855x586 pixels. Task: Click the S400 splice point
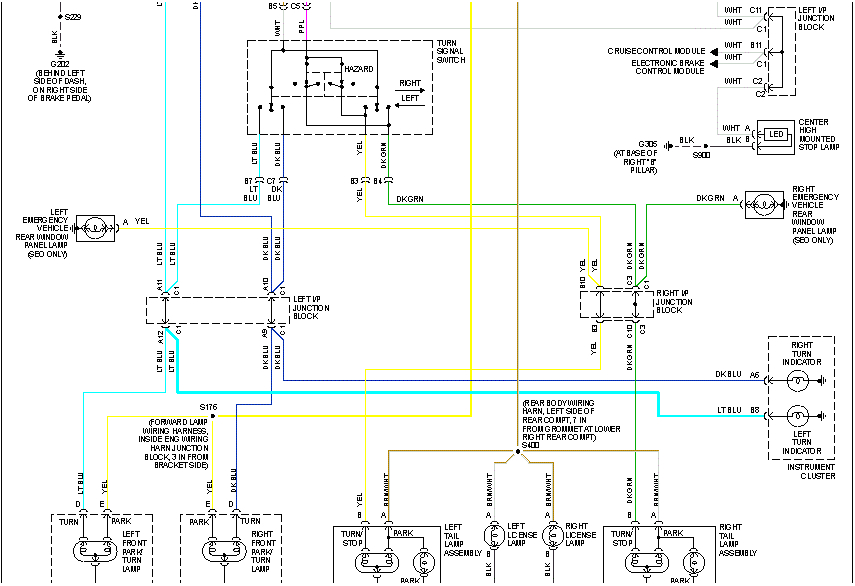click(x=519, y=452)
